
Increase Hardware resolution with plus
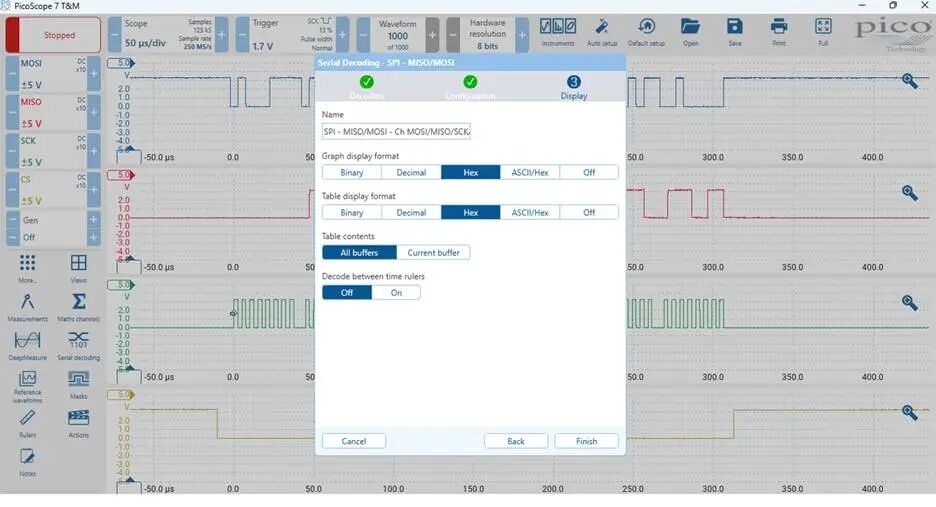(522, 35)
